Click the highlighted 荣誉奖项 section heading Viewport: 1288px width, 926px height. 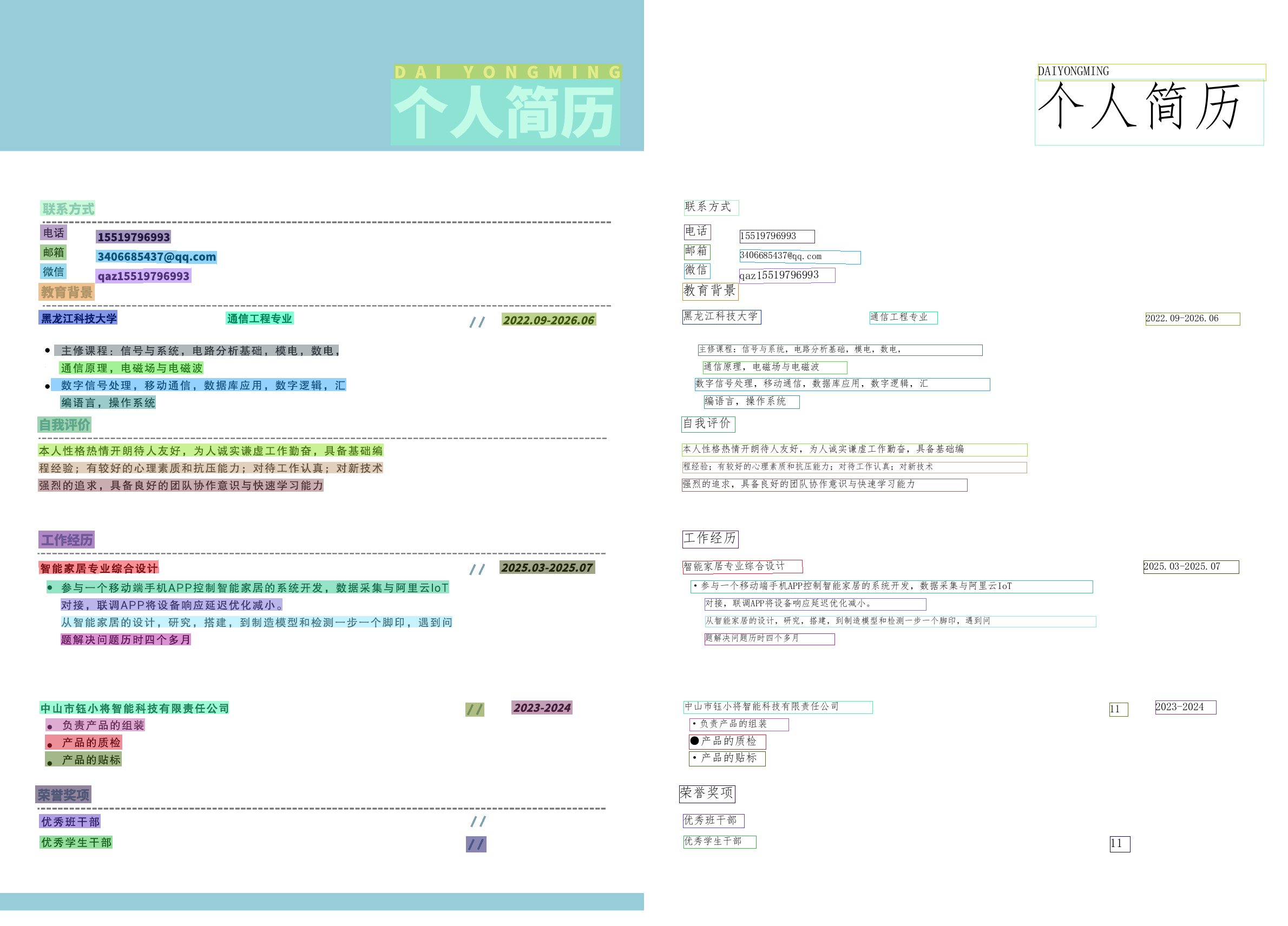click(64, 794)
